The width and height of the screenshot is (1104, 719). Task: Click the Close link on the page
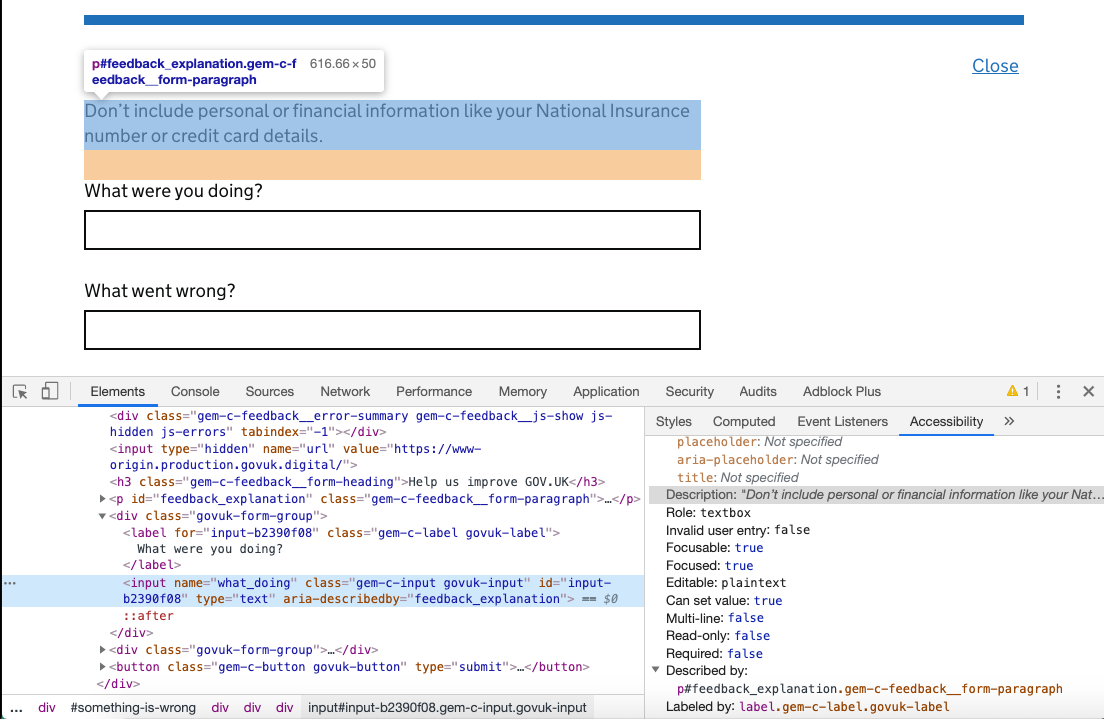[x=995, y=65]
